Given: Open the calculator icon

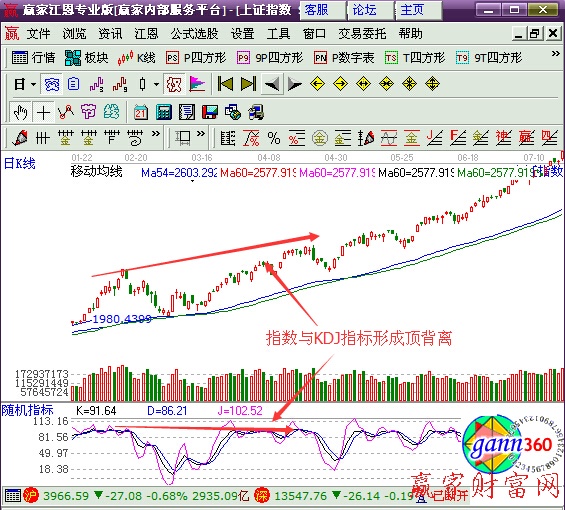Looking at the screenshot, I should pos(164,112).
